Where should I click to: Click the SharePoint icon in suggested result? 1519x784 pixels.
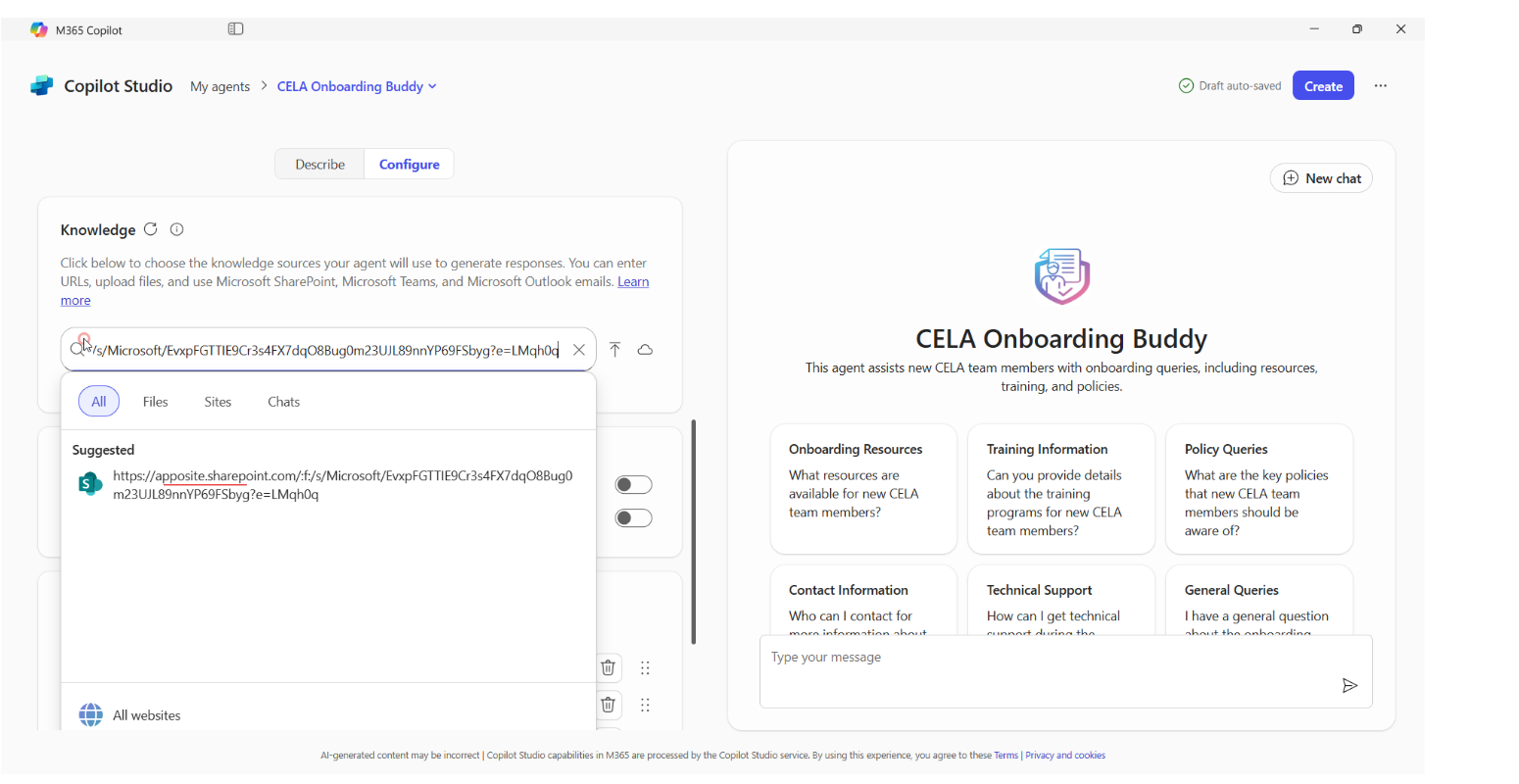[x=90, y=484]
